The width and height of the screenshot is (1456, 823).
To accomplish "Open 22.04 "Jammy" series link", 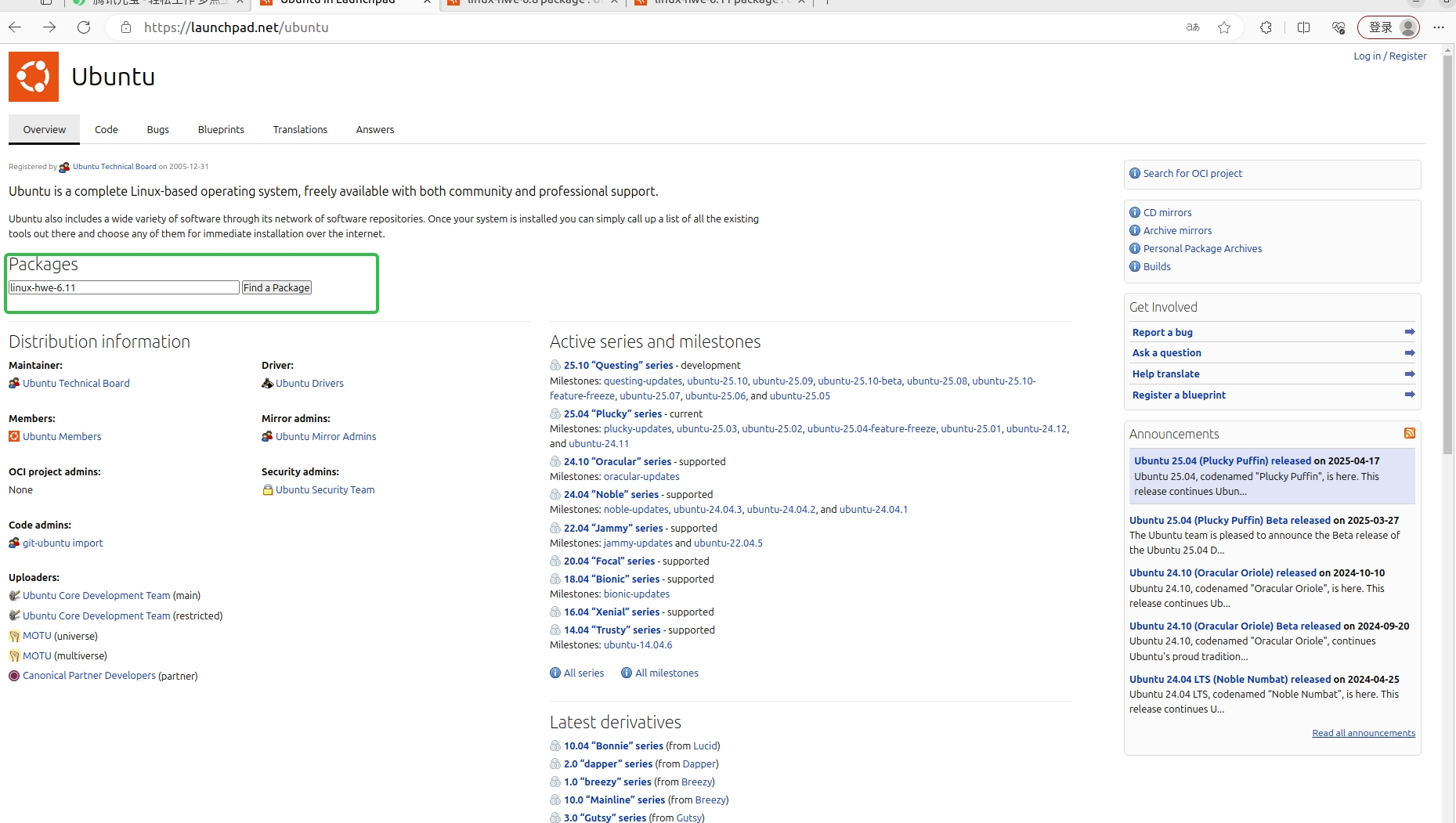I will (613, 528).
